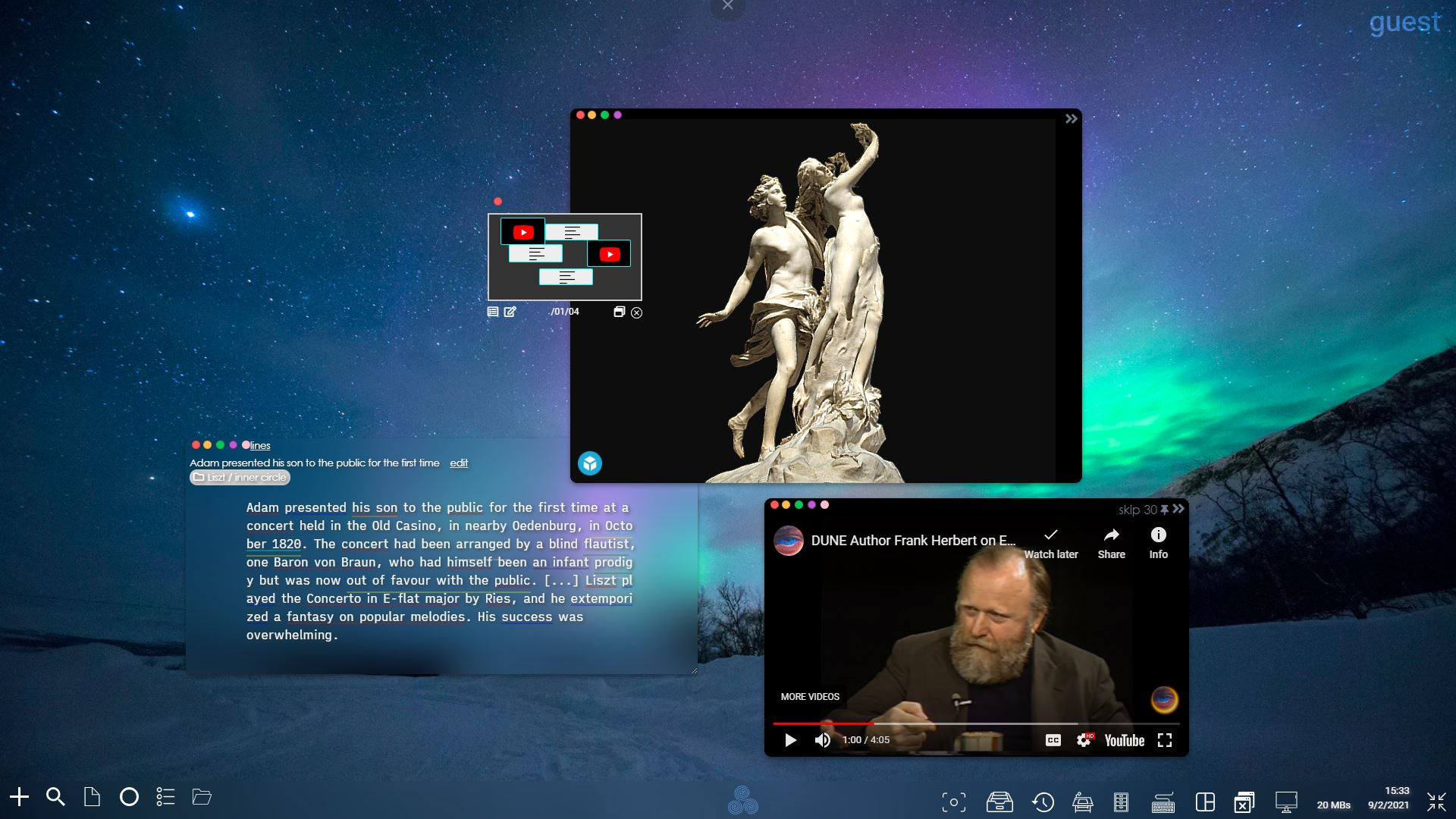Toggle closed captions on the video
The image size is (1456, 819).
[x=1053, y=740]
